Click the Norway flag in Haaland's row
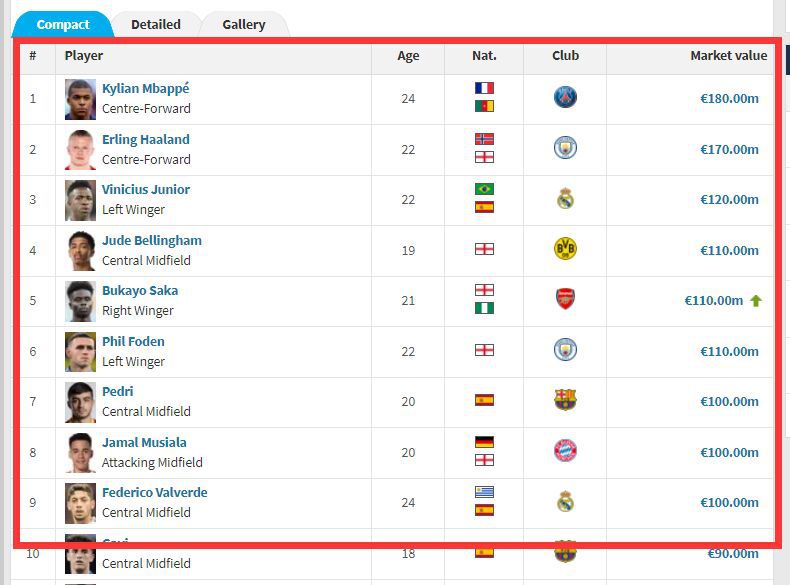 point(484,139)
